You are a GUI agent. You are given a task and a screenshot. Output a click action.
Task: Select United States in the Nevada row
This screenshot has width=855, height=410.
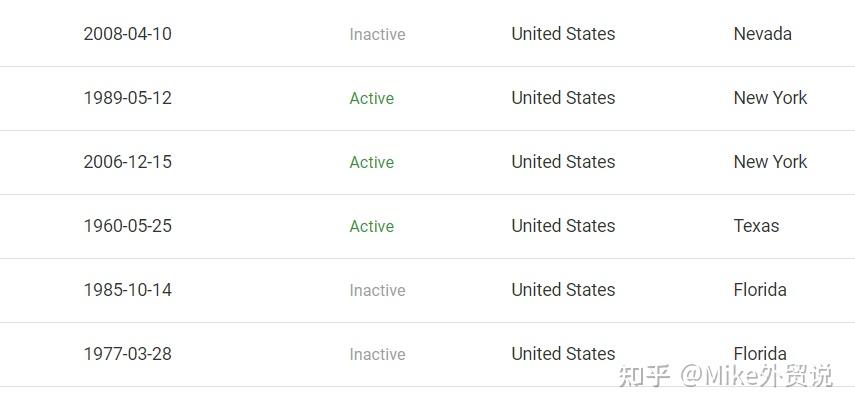(x=563, y=34)
